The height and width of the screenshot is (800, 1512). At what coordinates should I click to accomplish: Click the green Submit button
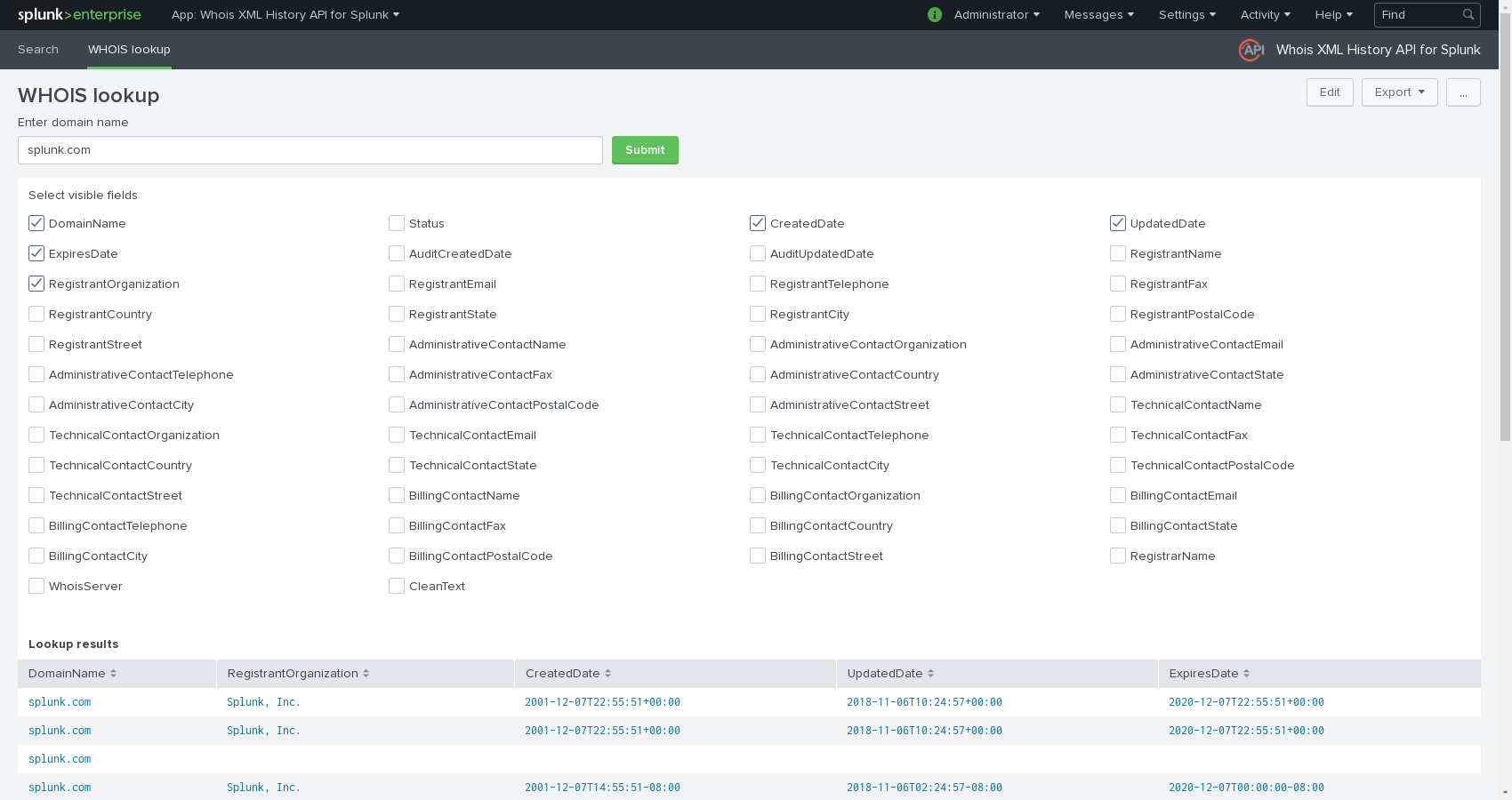[645, 150]
